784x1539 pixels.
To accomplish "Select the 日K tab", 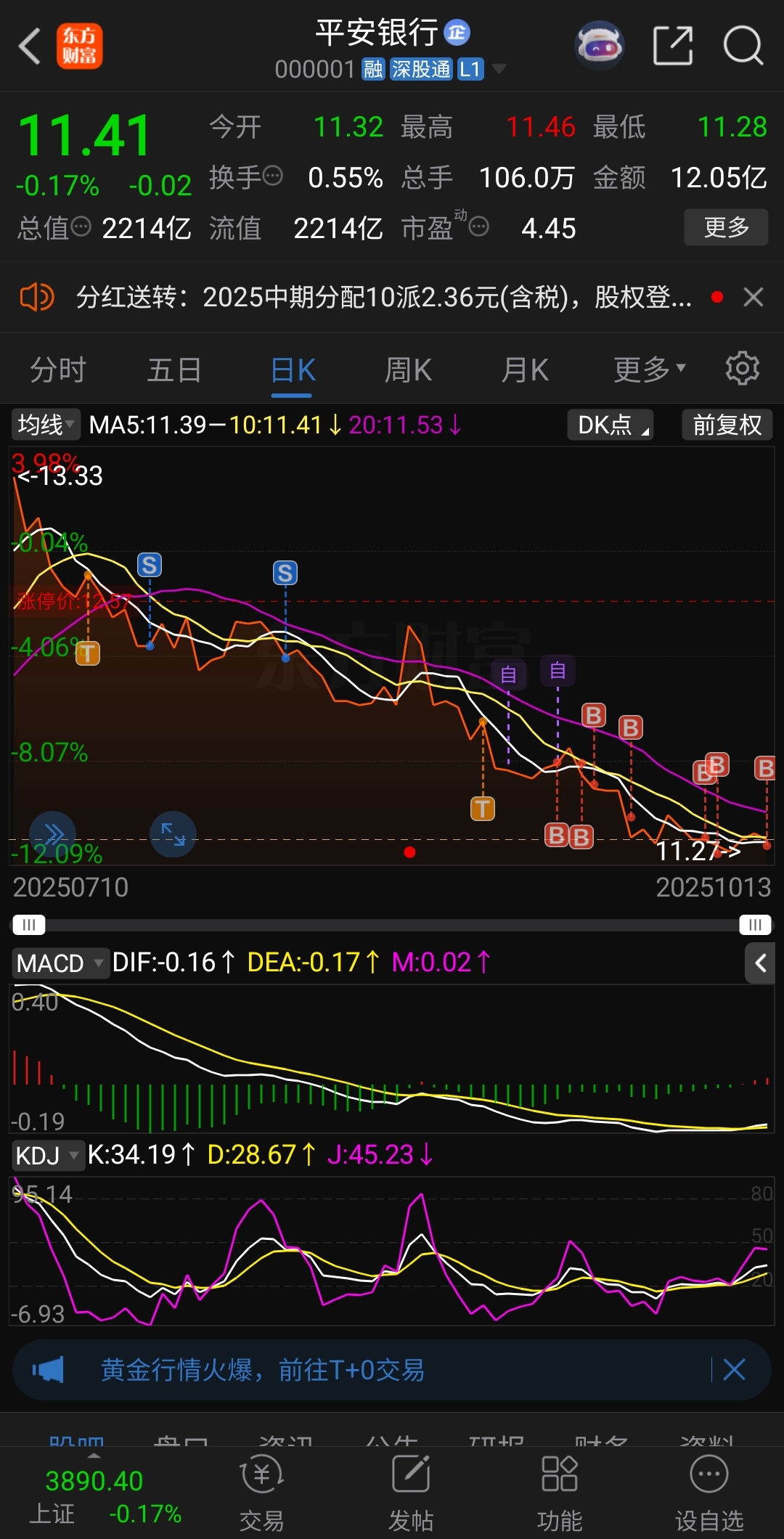I will 293,370.
